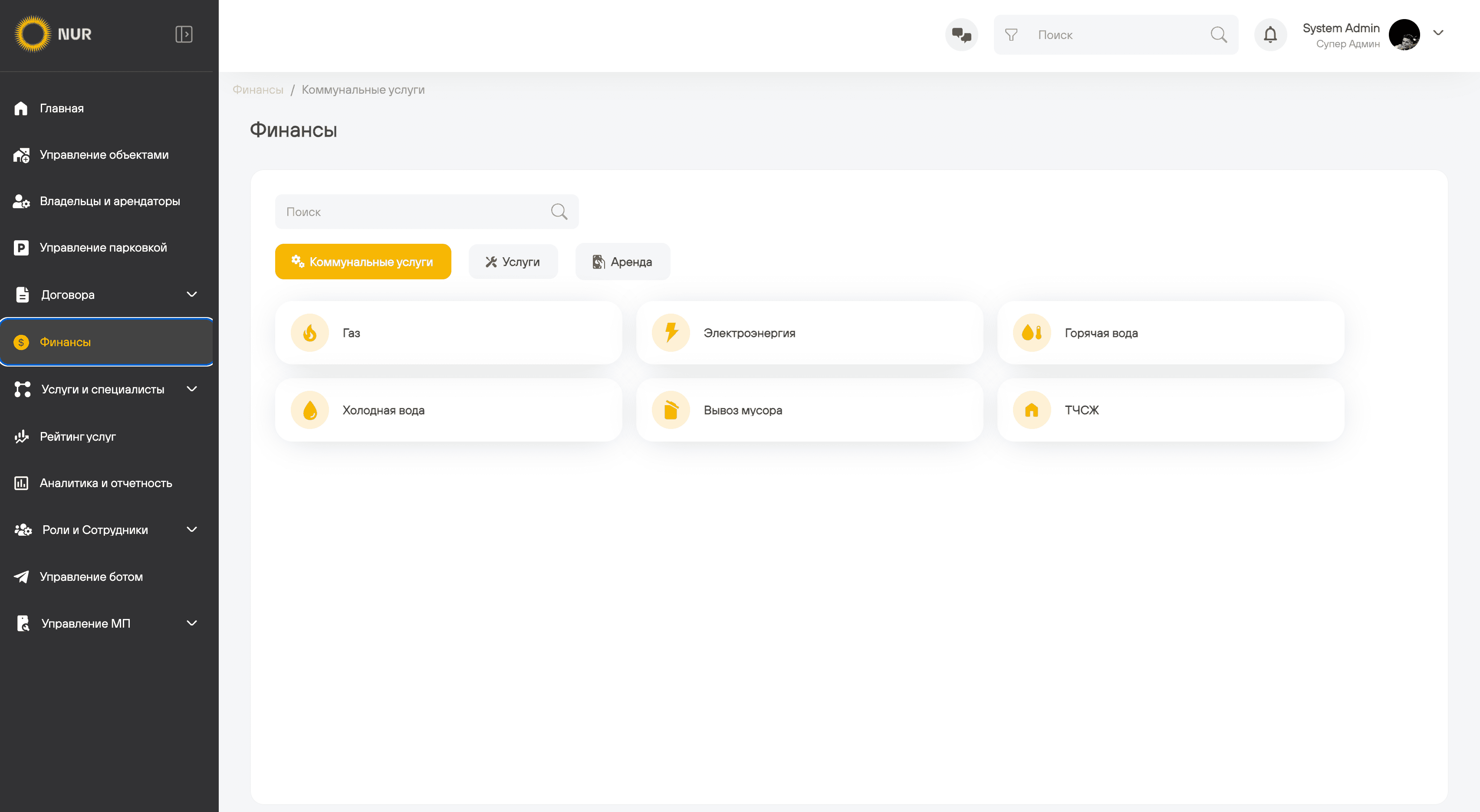1480x812 pixels.
Task: Click the Вывоз мусора trash bin icon
Action: (x=671, y=409)
